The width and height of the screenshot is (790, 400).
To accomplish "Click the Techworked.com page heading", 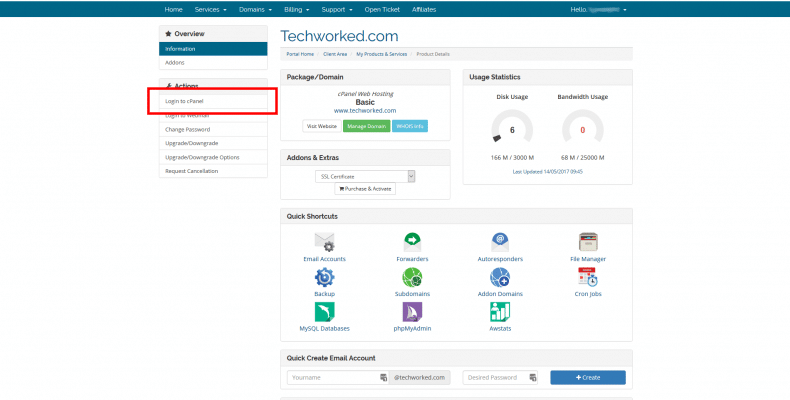I will [x=339, y=36].
